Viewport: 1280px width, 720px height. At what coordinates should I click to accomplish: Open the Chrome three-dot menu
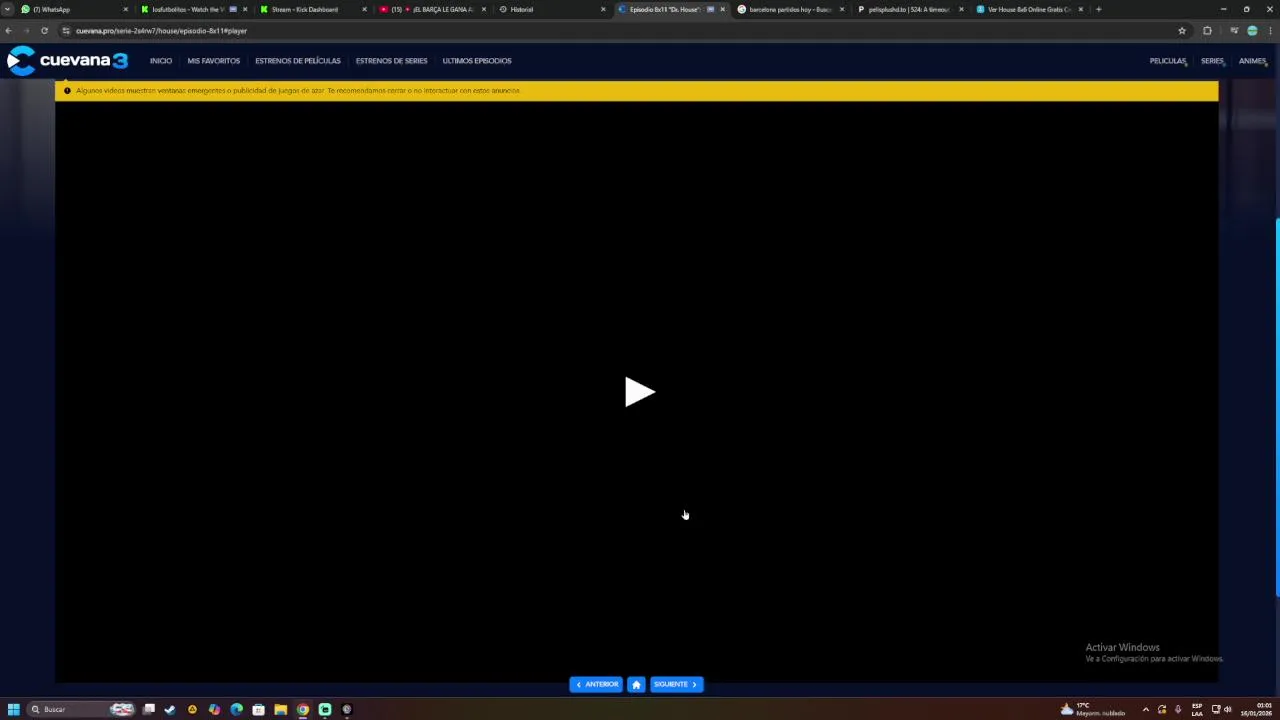(1270, 31)
